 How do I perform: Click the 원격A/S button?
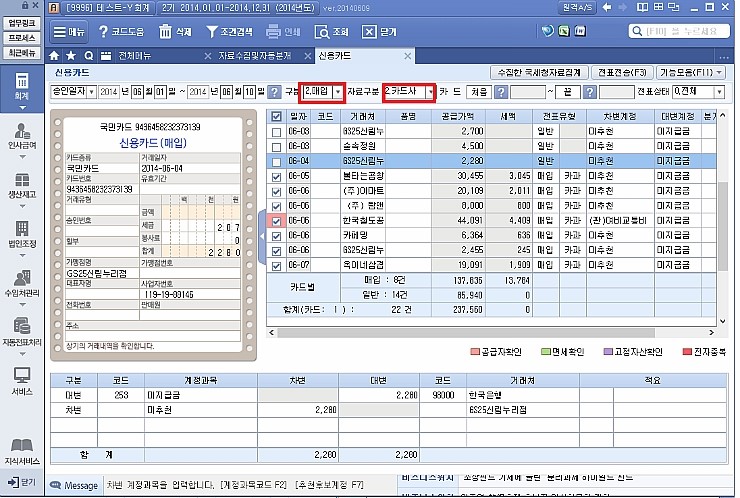click(x=578, y=7)
